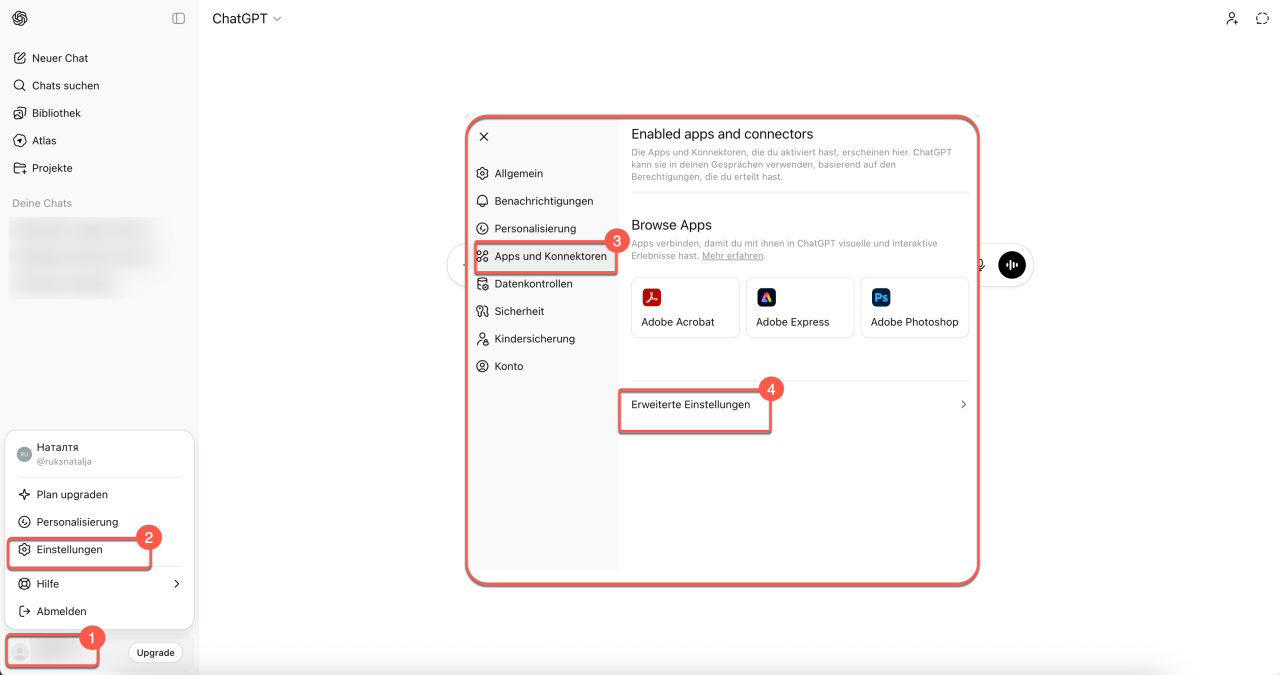Click the ChatGPT logo in the sidebar

click(x=20, y=18)
